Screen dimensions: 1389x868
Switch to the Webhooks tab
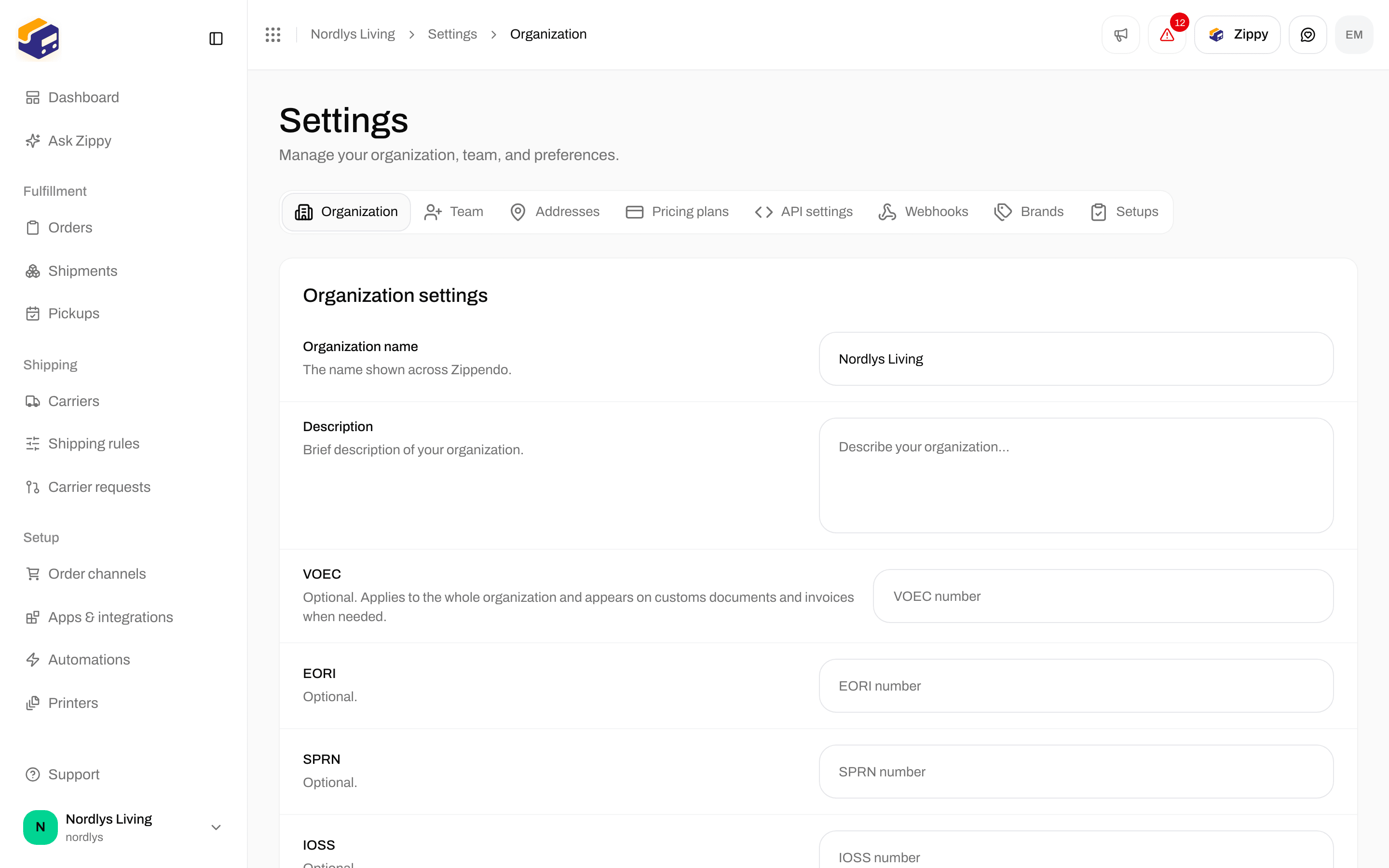pos(923,212)
